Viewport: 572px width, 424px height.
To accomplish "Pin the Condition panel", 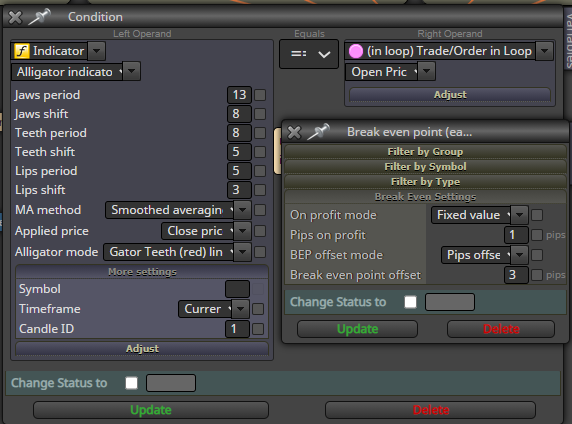I will click(39, 17).
